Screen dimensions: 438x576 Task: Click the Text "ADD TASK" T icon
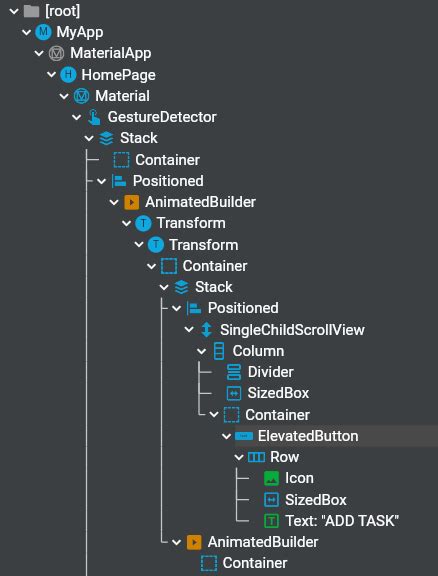pos(271,521)
